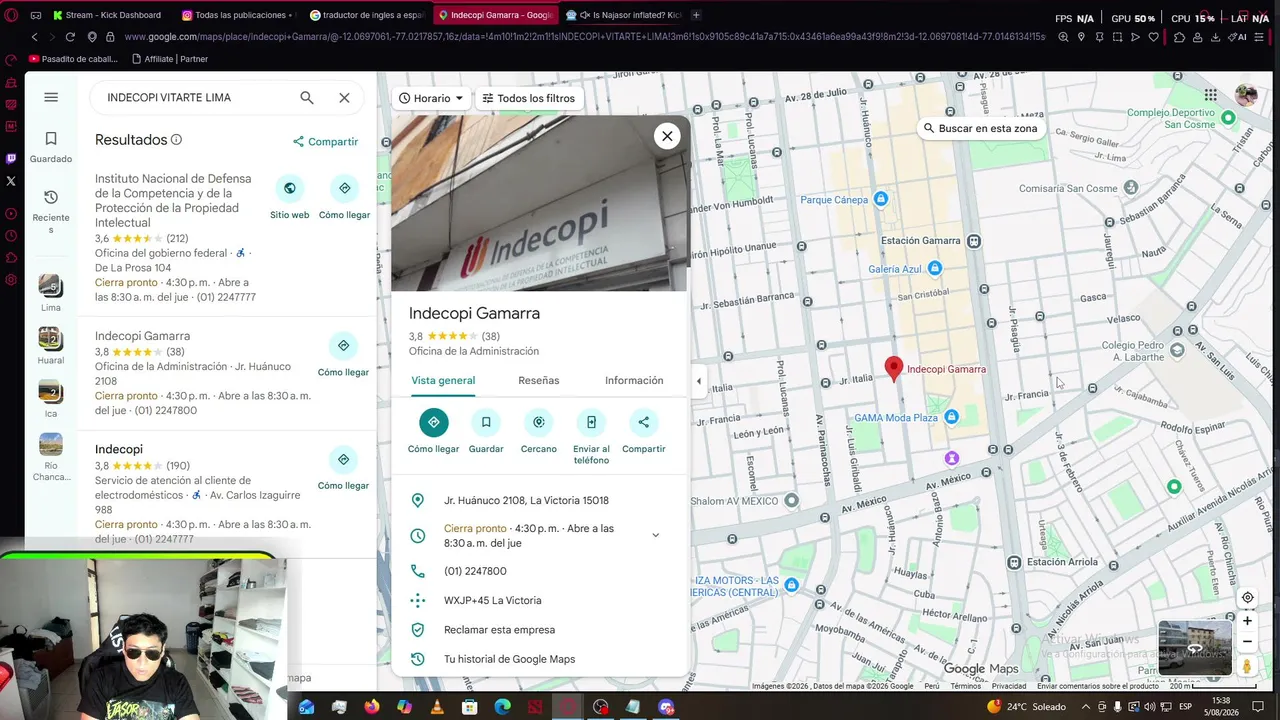Open the Google account avatar

[x=1246, y=95]
